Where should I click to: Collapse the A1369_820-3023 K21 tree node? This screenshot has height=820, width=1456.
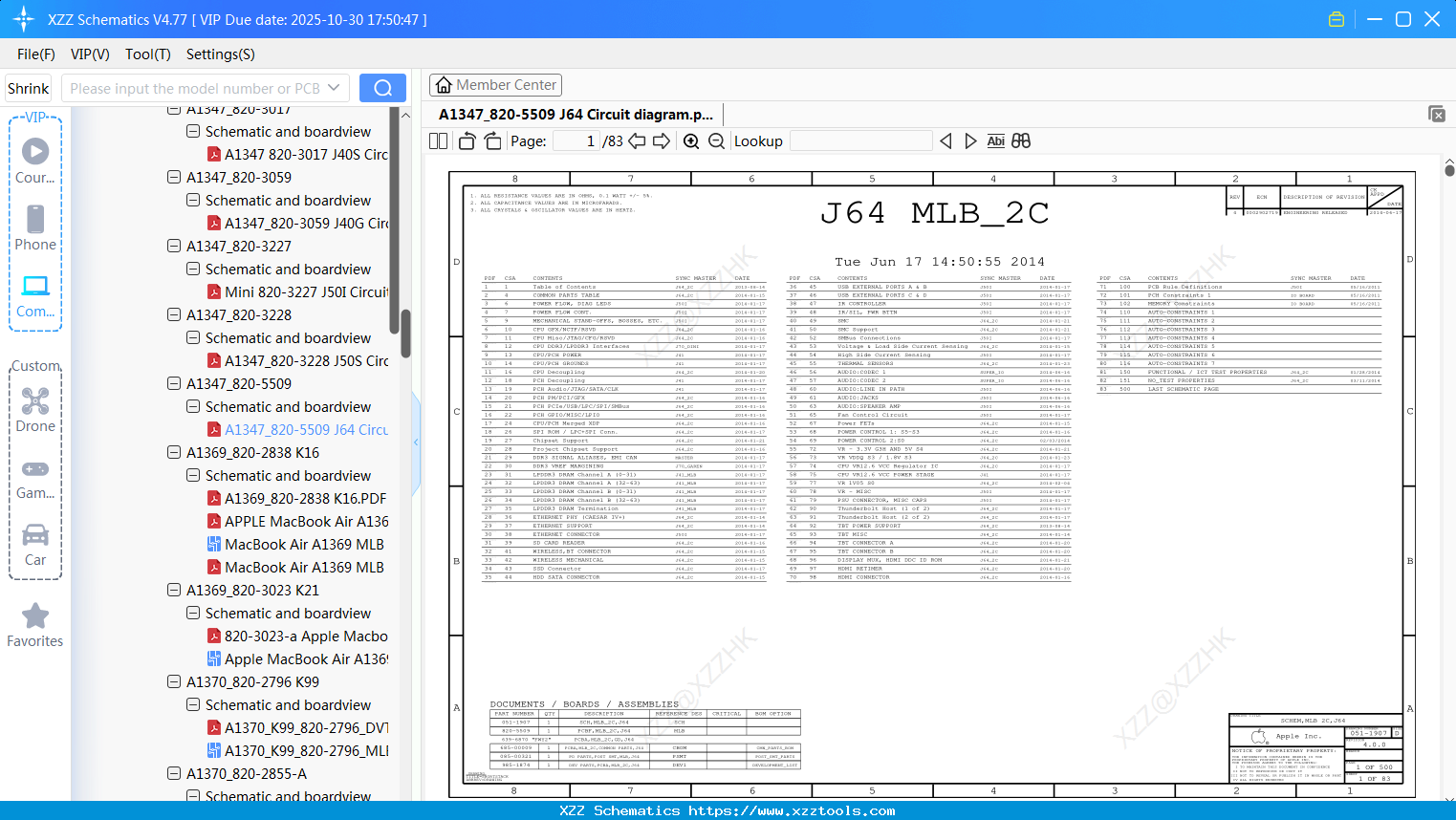(x=174, y=590)
